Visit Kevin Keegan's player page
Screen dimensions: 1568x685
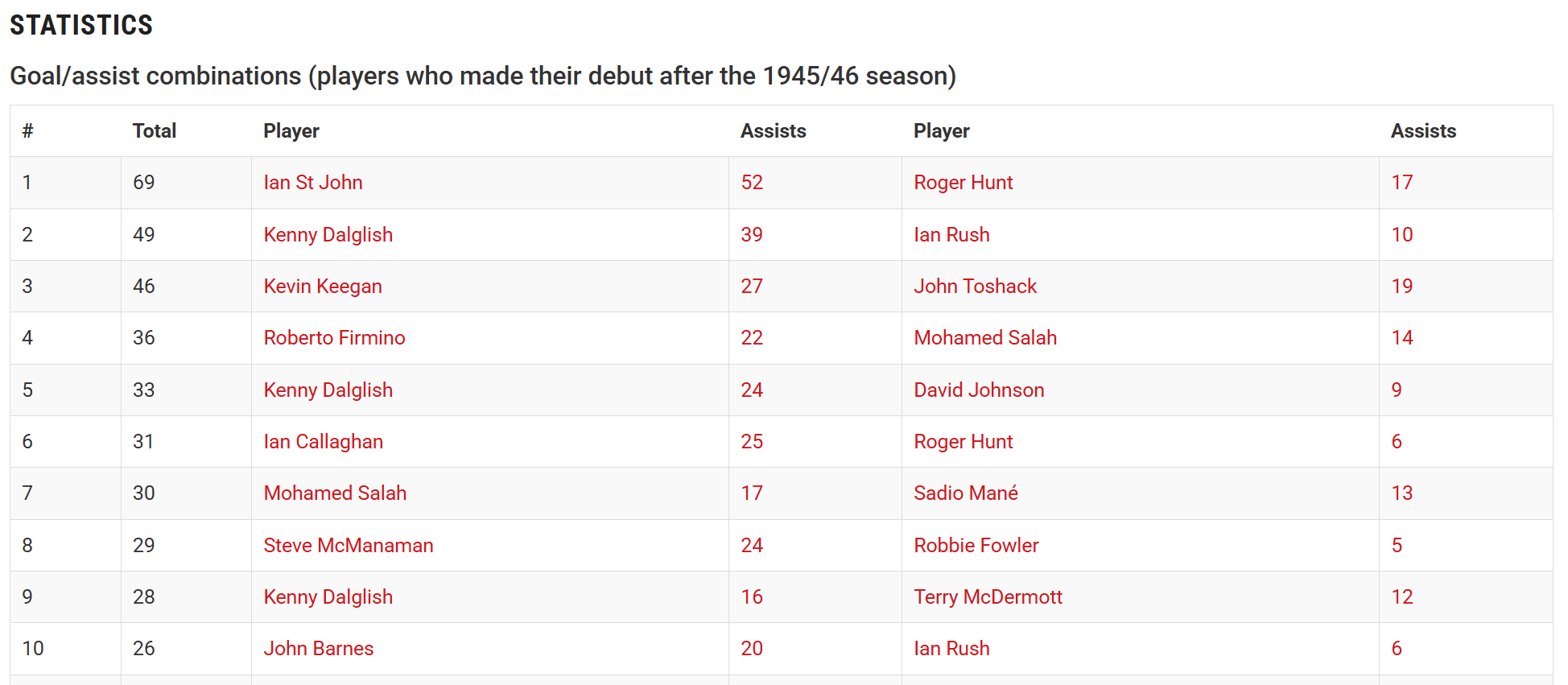(322, 287)
